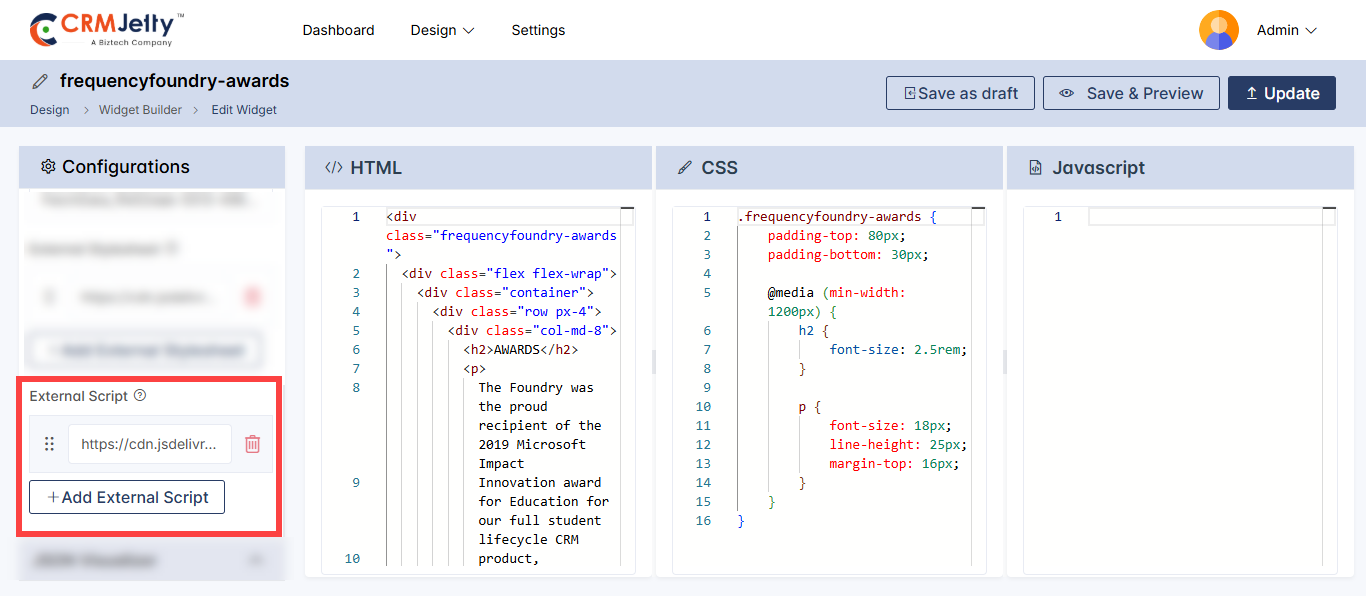Click the drag handle of external script
This screenshot has width=1366, height=599.
(49, 444)
